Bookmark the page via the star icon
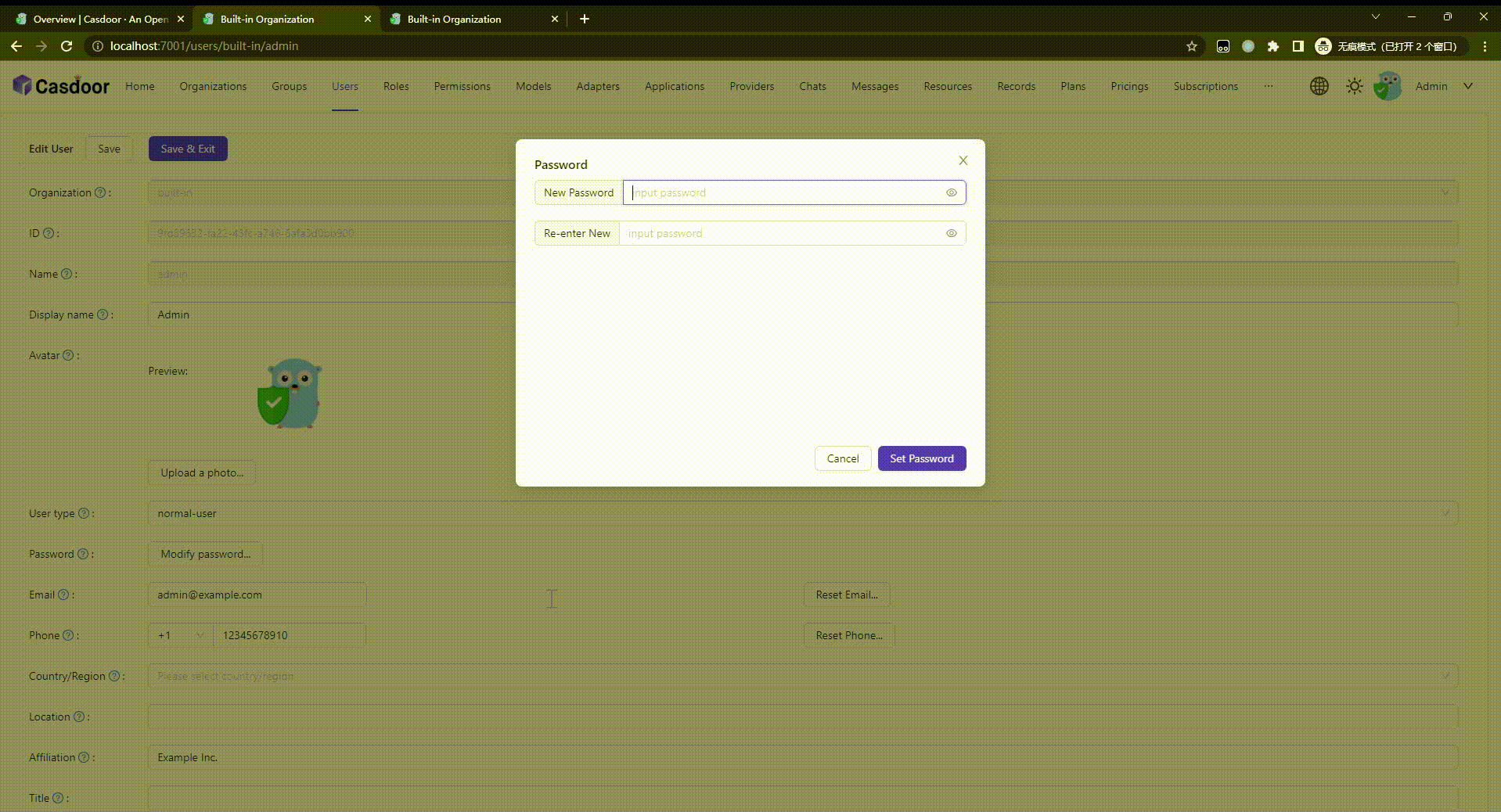 pyautogui.click(x=1192, y=46)
